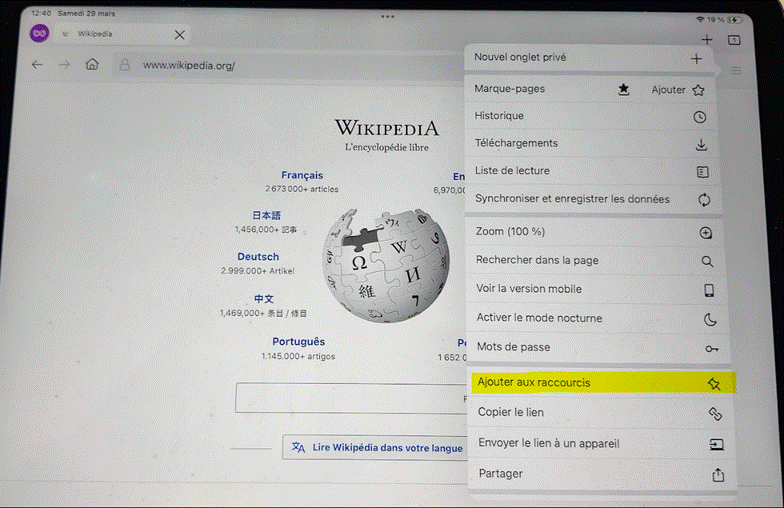Tap the pin icon for shortcuts

[714, 384]
